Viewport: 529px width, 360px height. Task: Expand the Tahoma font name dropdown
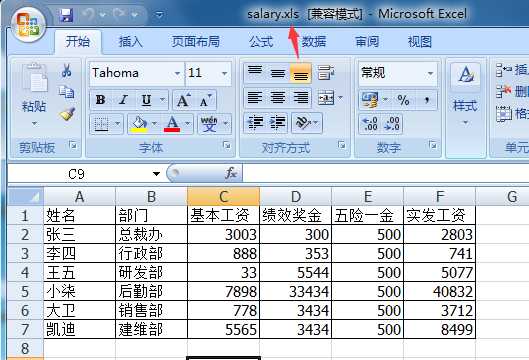(177, 73)
